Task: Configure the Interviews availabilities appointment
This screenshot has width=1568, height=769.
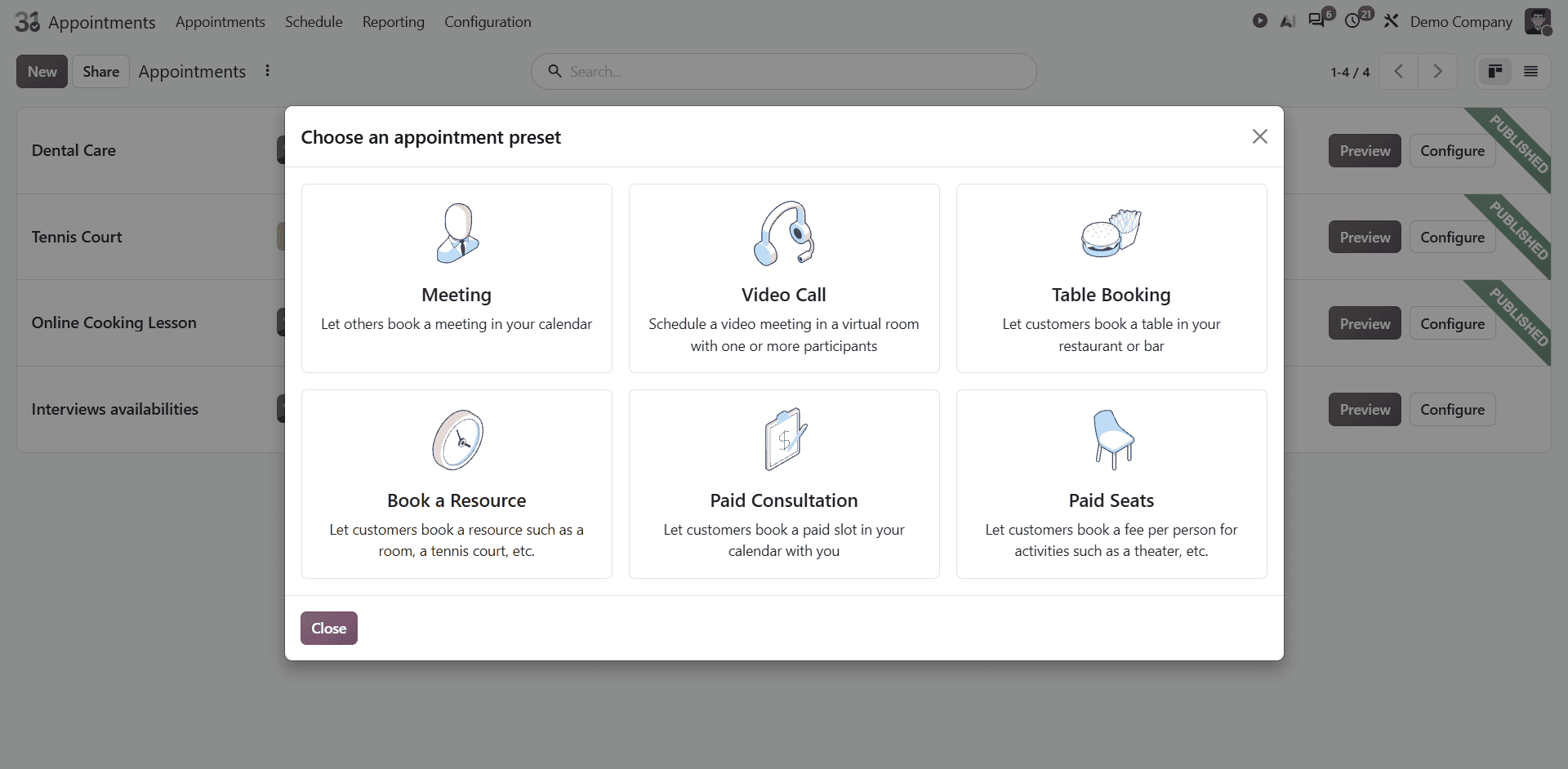Action: click(x=1452, y=410)
